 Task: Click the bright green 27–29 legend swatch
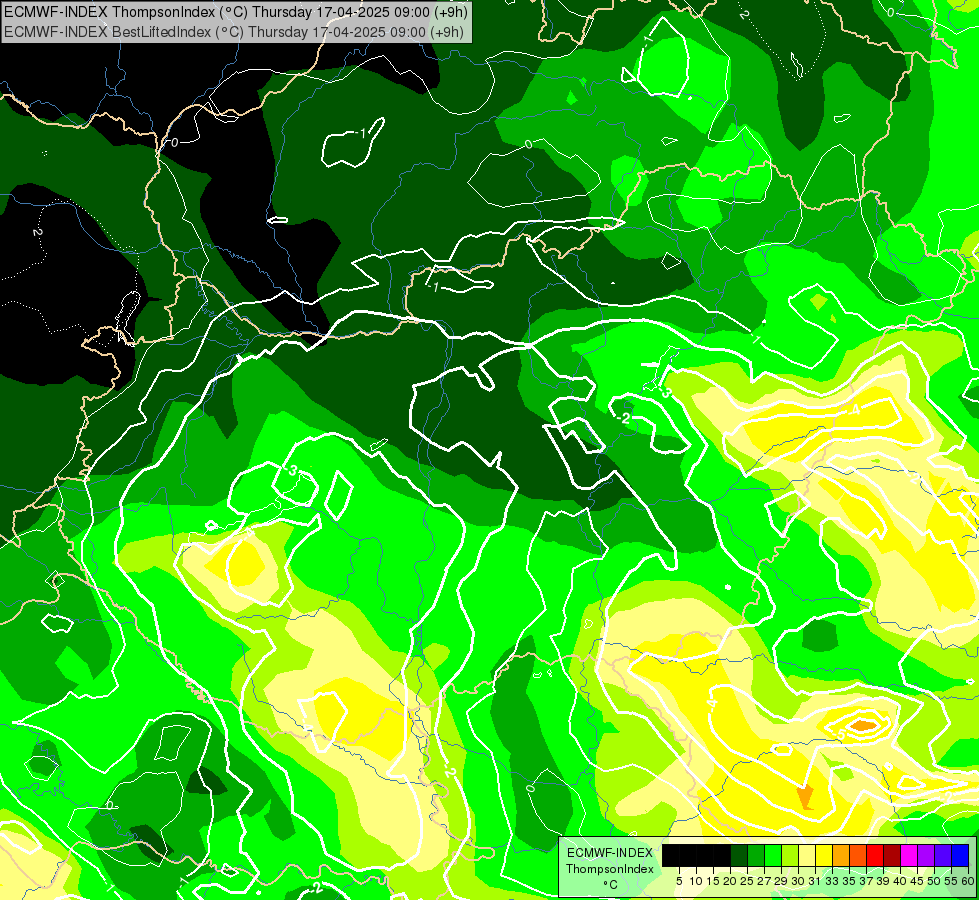click(x=773, y=855)
